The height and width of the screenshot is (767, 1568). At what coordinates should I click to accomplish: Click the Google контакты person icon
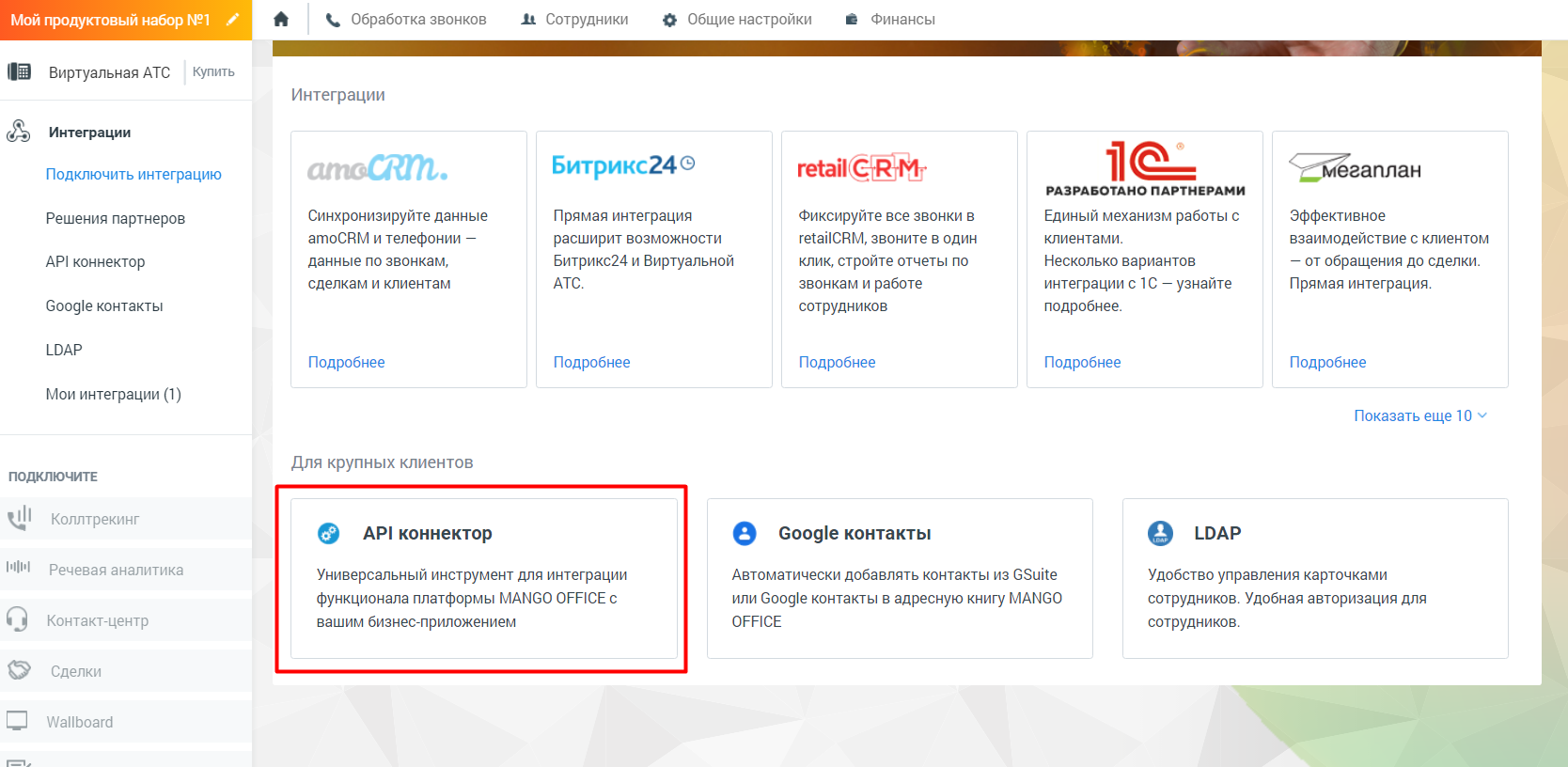click(x=745, y=533)
